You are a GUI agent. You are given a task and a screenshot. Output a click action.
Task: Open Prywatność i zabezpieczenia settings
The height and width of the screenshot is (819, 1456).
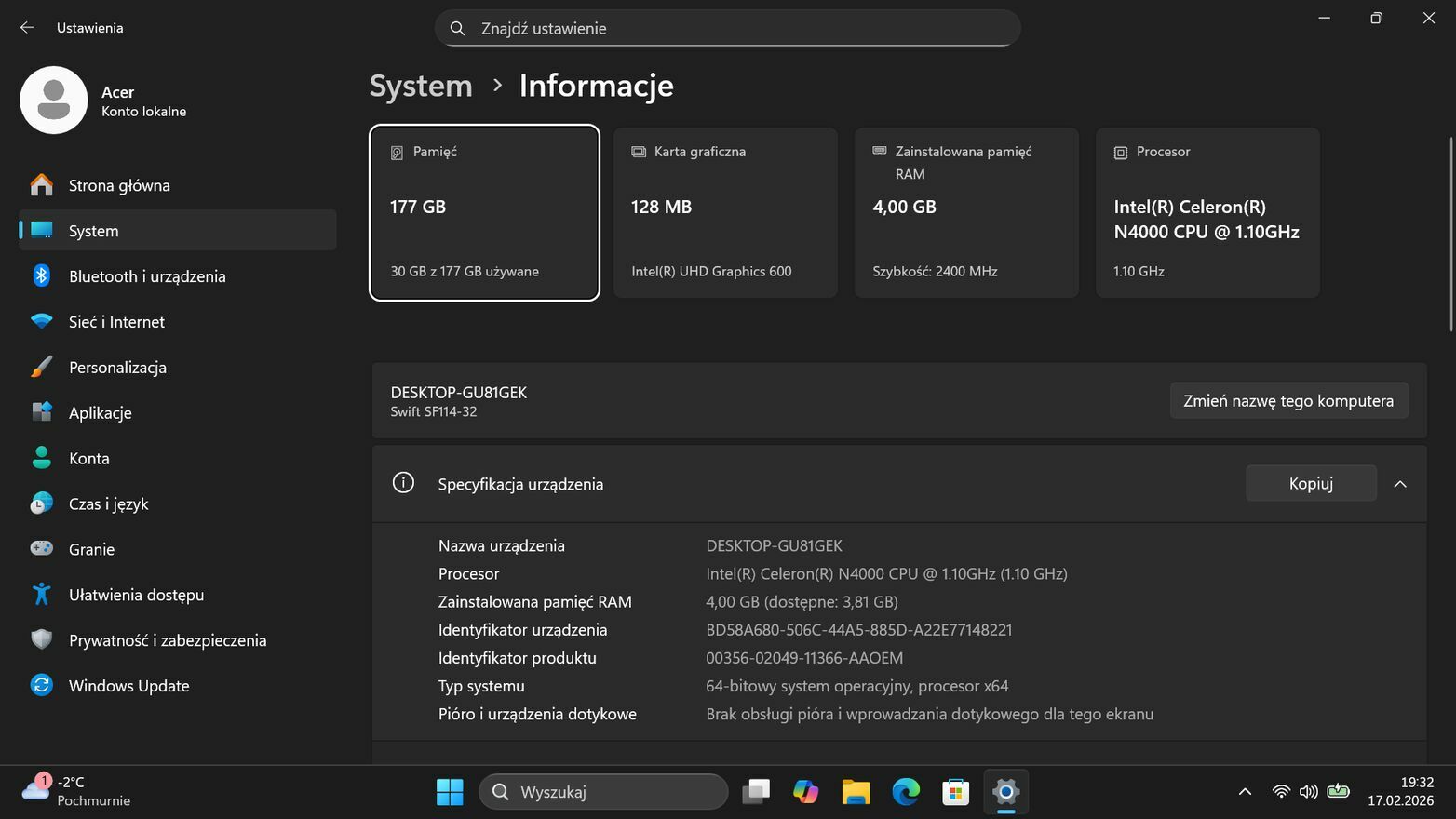[x=168, y=640]
